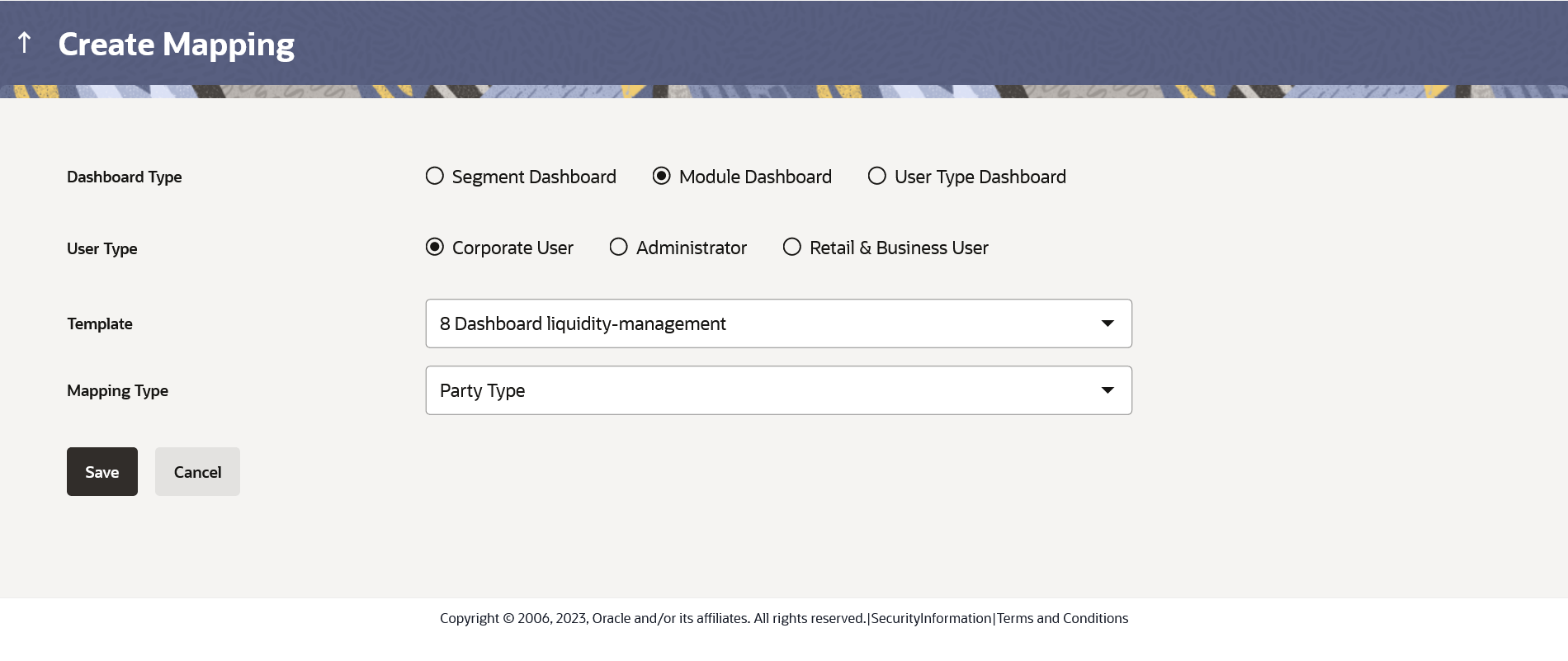Click the Create Mapping page title
This screenshot has width=1568, height=661.
(176, 45)
